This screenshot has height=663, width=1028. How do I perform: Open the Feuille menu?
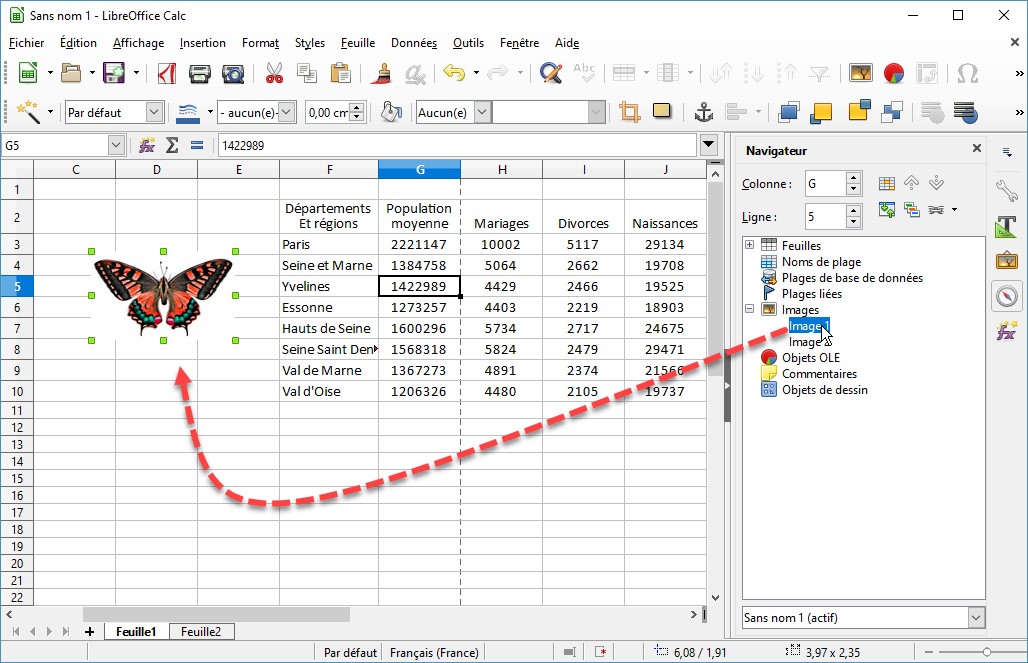click(x=357, y=43)
